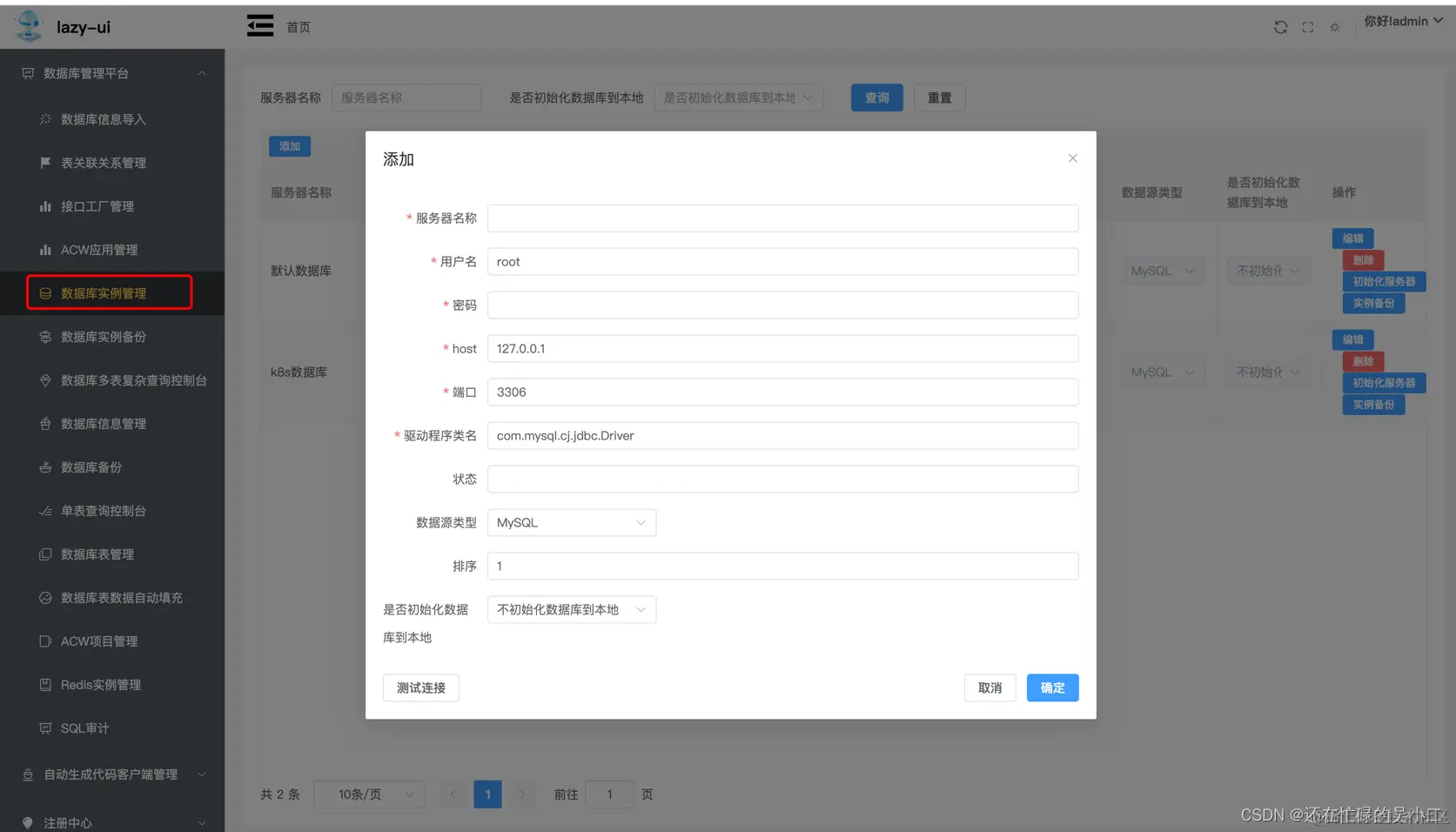Open 数据库信息导入 via its sidebar icon

(x=44, y=119)
